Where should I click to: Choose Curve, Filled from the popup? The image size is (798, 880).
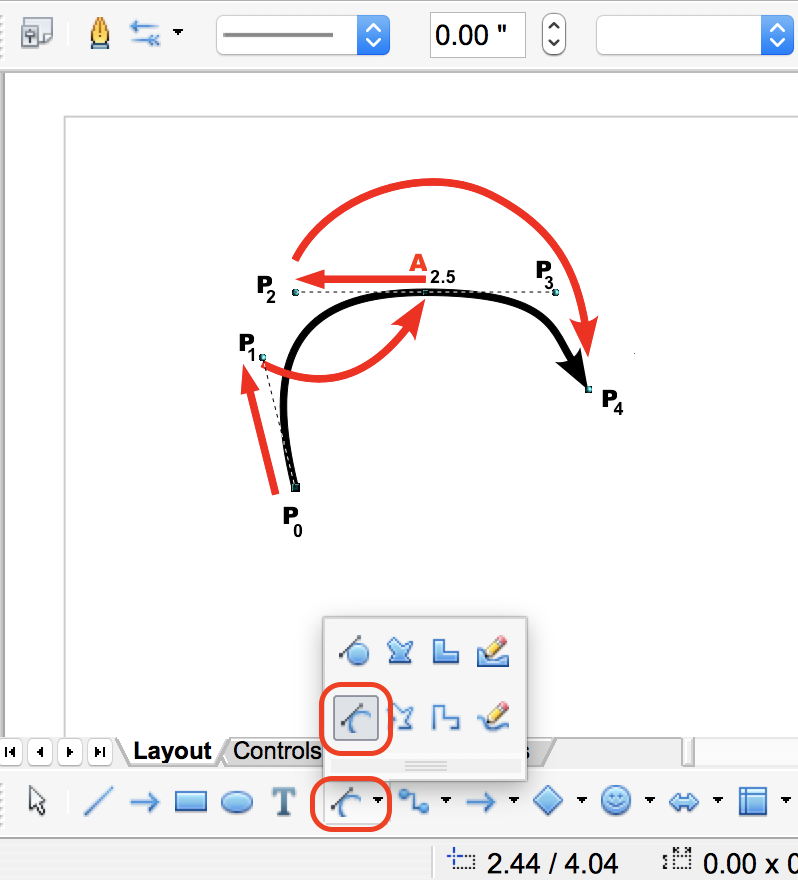coord(355,652)
